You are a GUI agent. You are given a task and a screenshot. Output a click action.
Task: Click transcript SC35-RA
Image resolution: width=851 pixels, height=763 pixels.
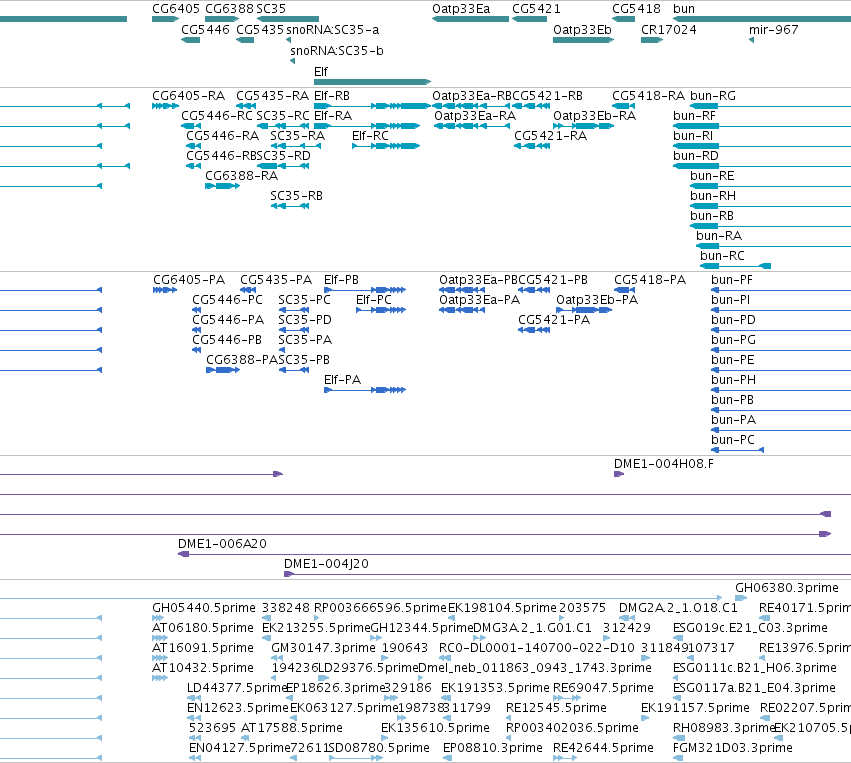coord(297,146)
